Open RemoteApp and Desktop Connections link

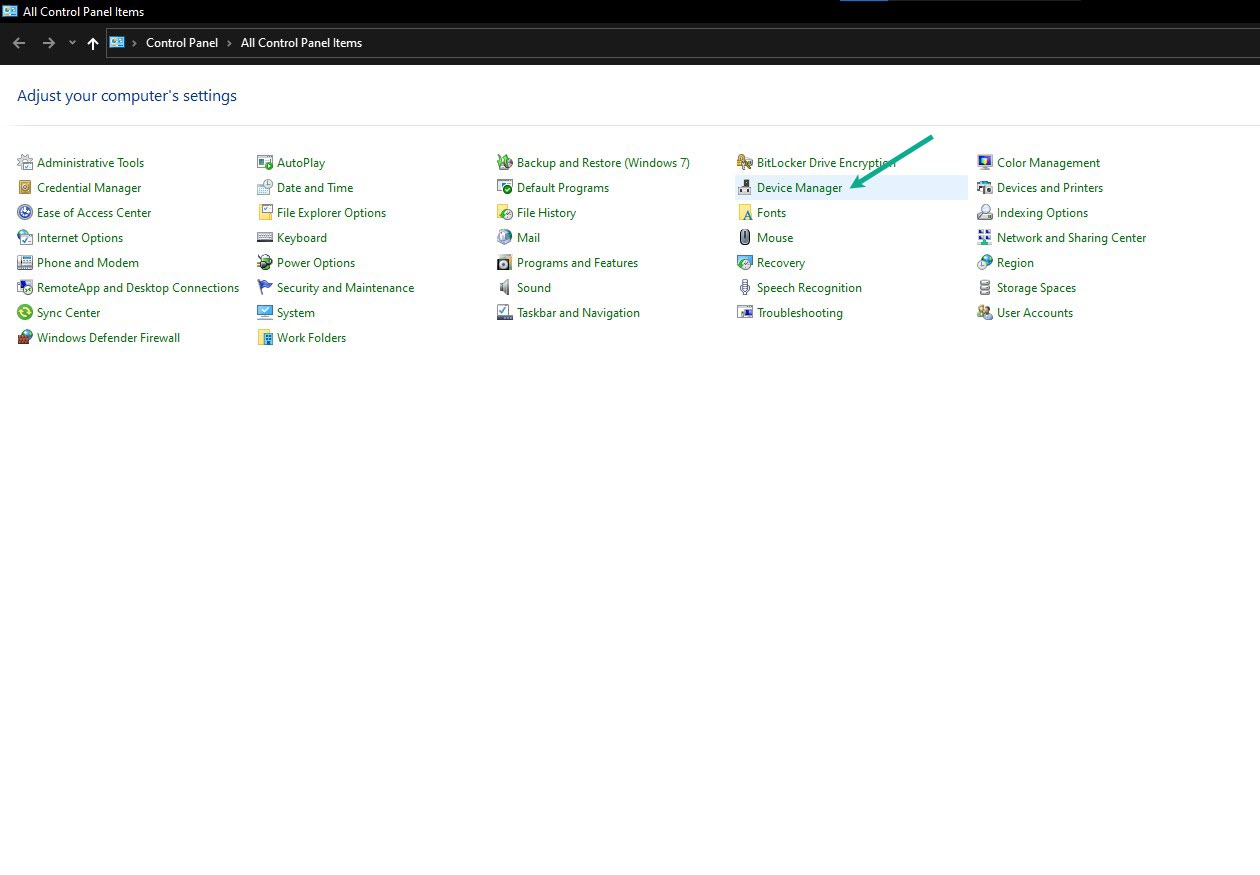pos(138,288)
